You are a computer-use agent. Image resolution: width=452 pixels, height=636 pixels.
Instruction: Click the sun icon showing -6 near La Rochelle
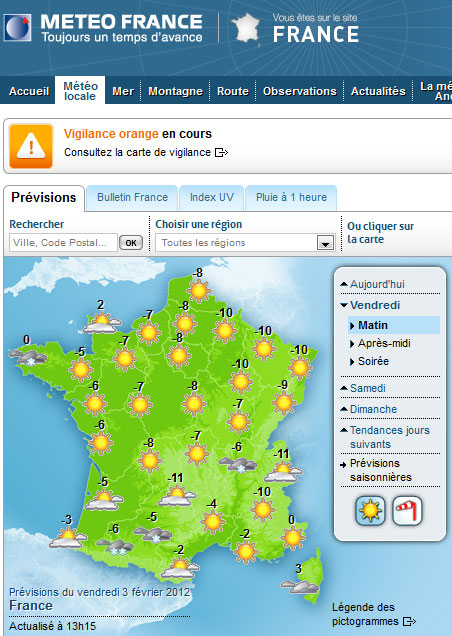pyautogui.click(x=101, y=443)
